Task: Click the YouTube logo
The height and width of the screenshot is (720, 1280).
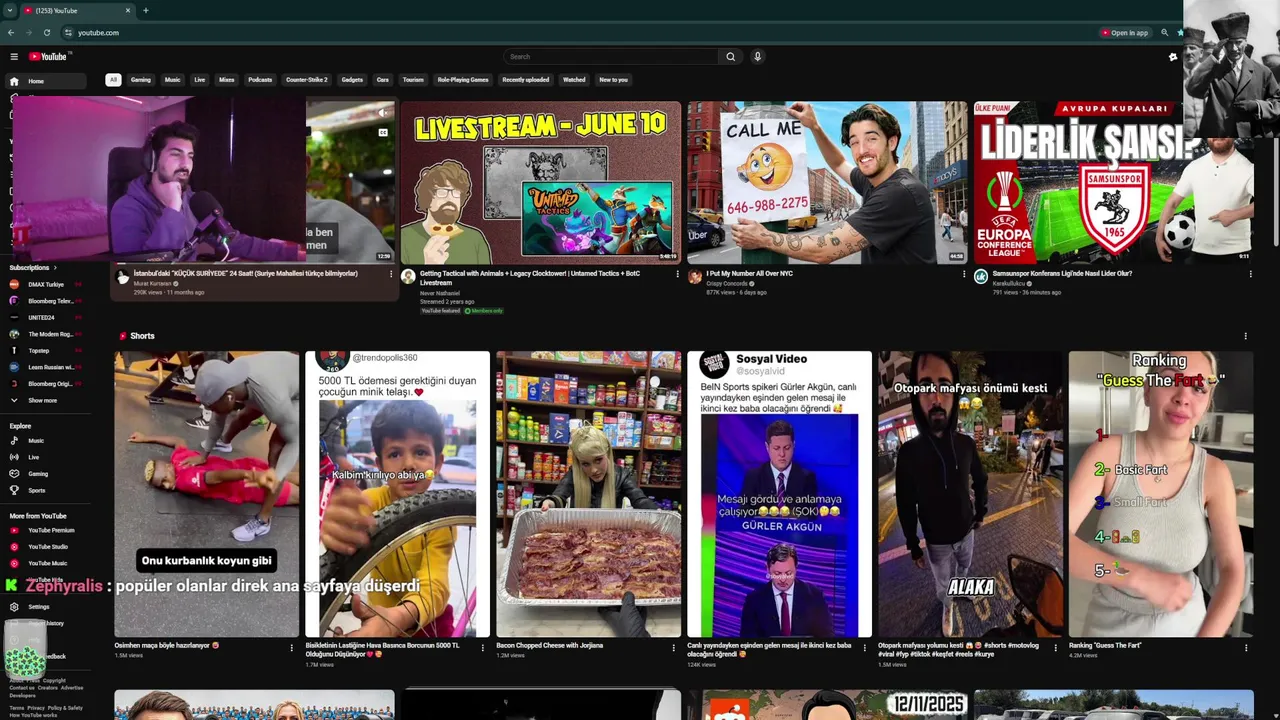Action: (47, 56)
